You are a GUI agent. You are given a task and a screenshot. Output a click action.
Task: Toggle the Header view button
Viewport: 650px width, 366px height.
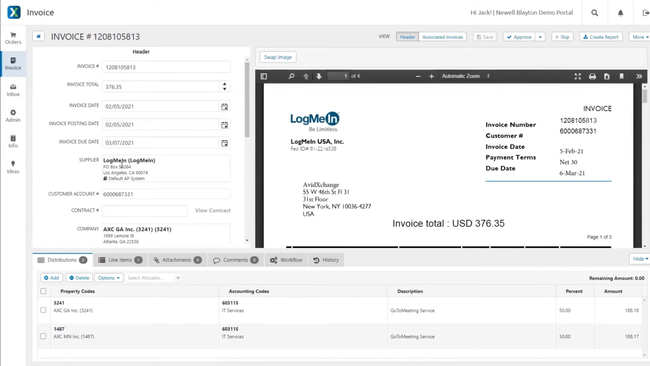coord(407,37)
